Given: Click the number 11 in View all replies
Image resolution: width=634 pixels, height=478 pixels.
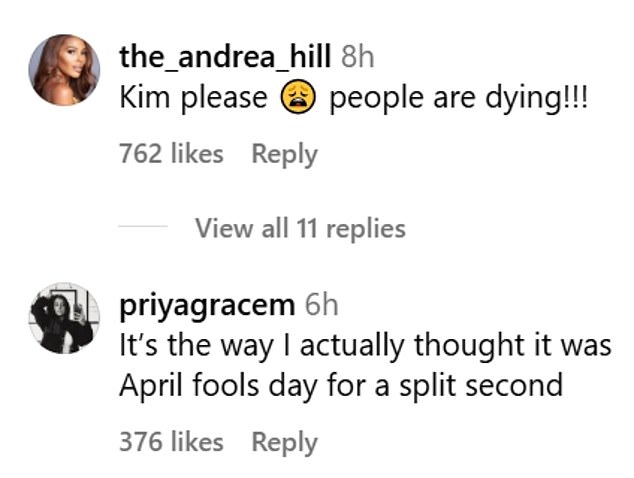Looking at the screenshot, I should tap(306, 228).
